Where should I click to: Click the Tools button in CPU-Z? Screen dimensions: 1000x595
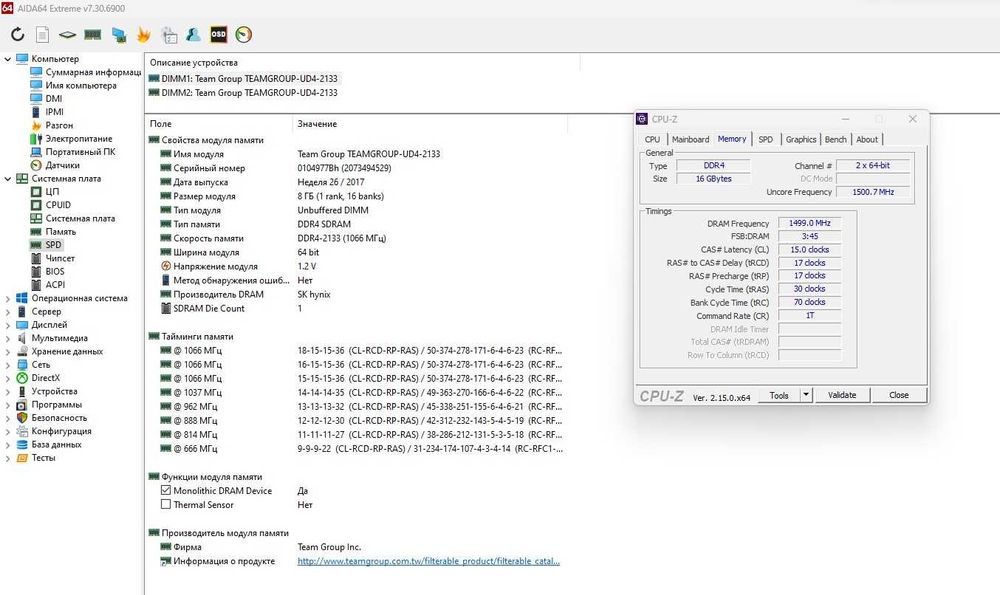coord(779,395)
